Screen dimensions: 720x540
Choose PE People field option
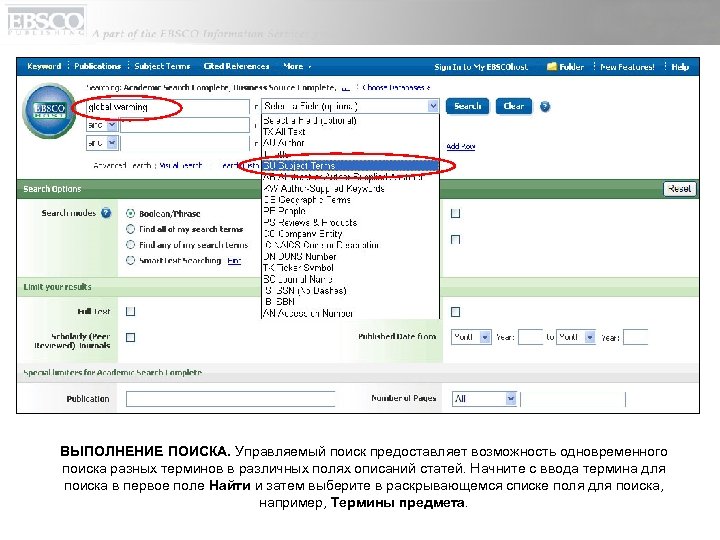click(350, 211)
